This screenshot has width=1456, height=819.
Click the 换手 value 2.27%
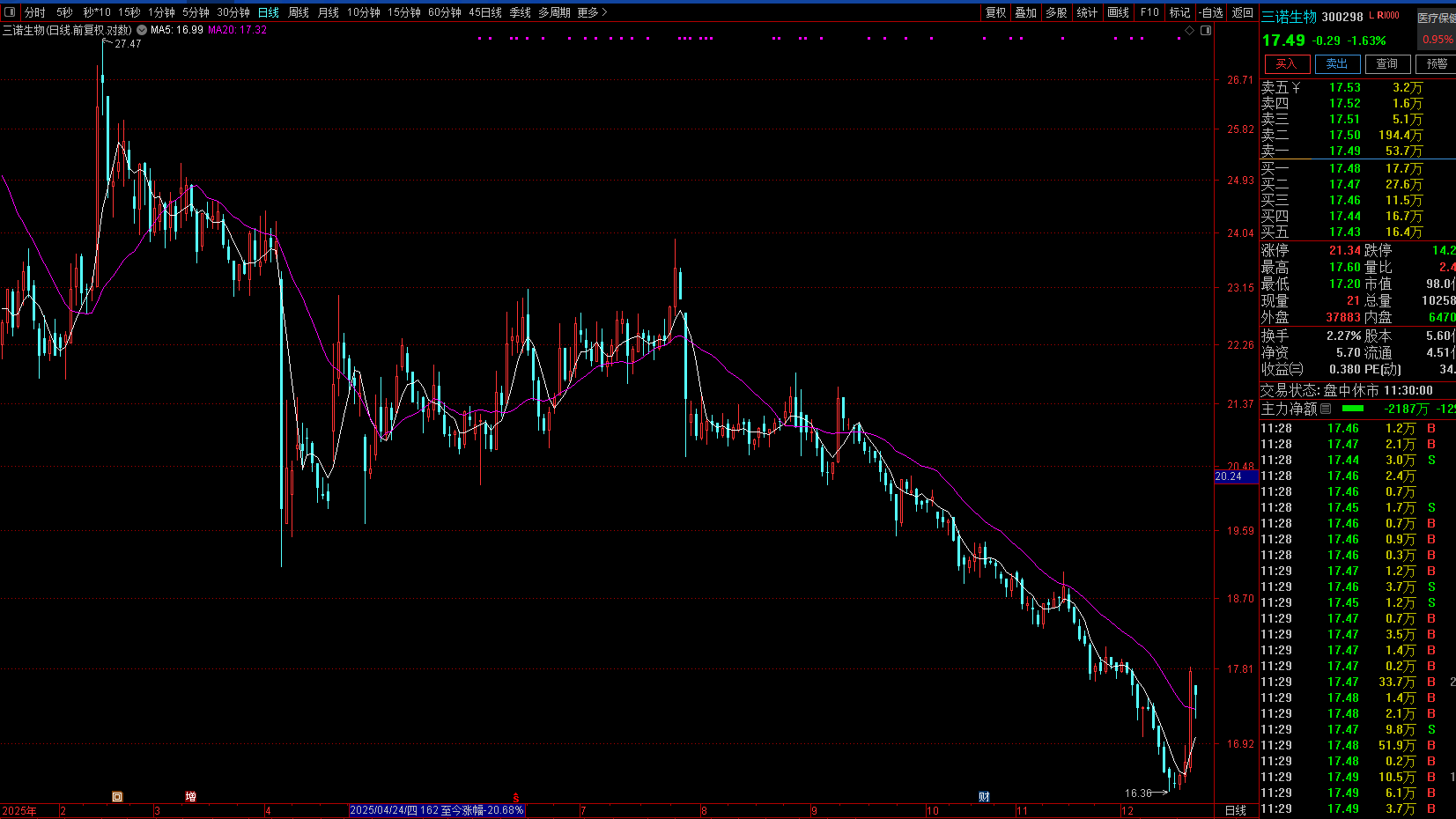click(1344, 336)
